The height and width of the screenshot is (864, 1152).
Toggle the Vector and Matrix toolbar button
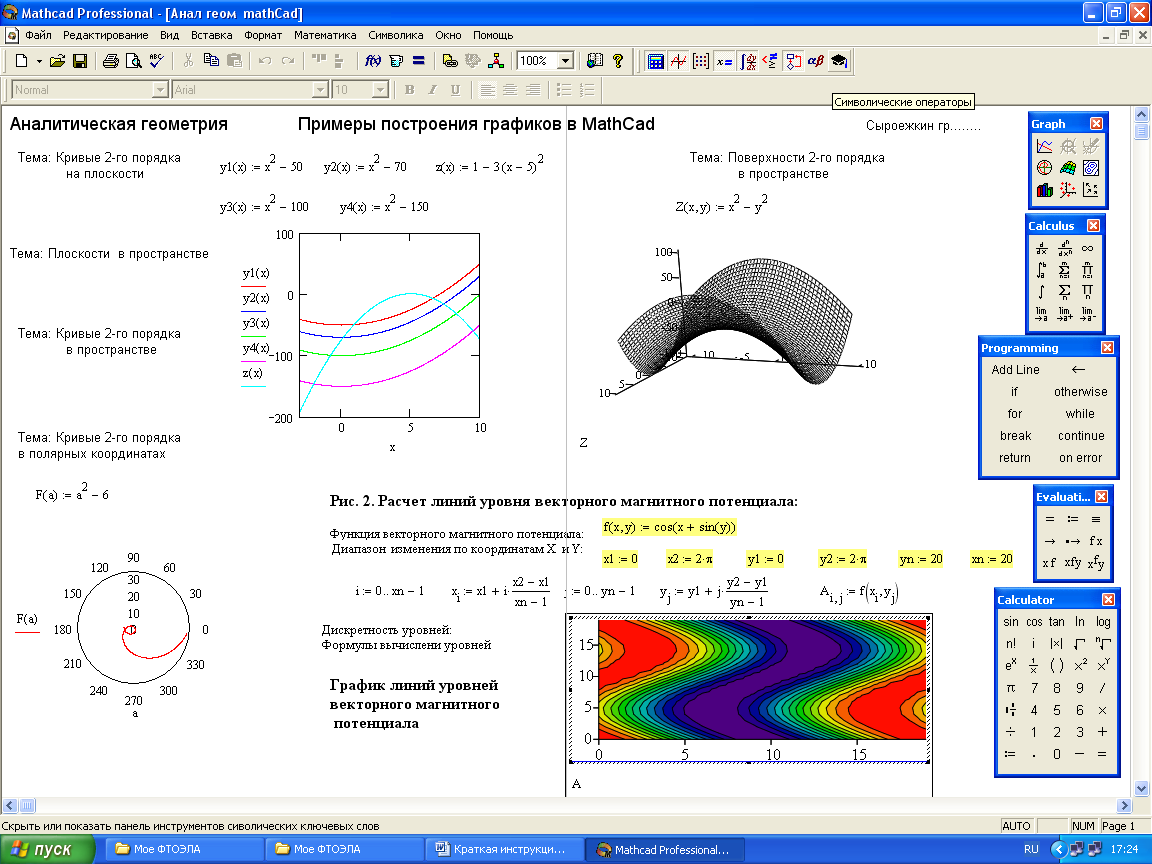coord(701,61)
